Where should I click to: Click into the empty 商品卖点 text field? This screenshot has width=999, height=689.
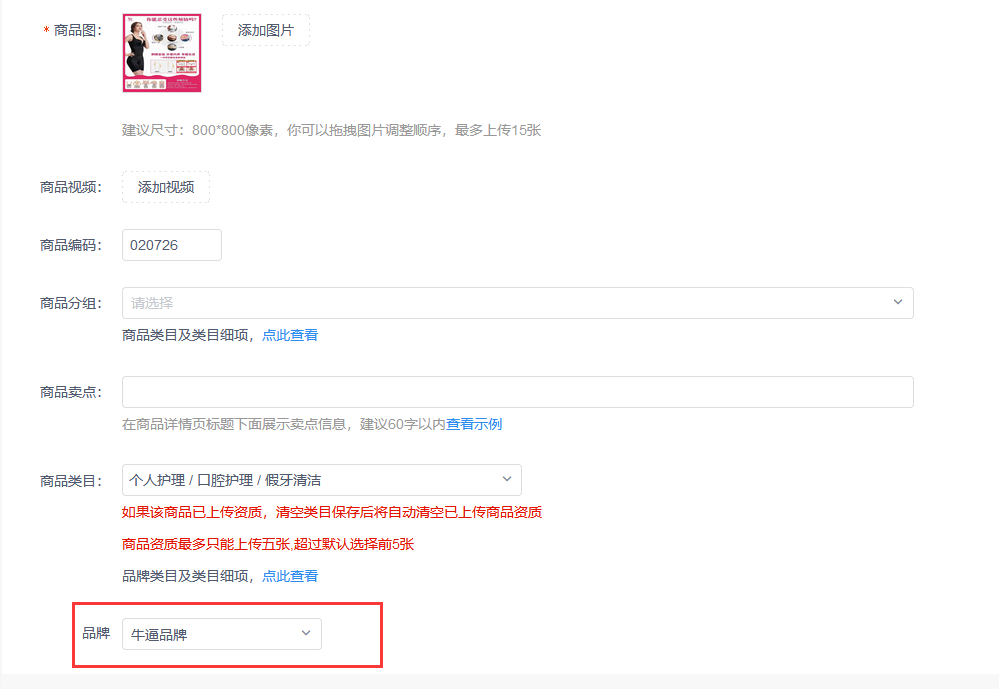[x=517, y=392]
